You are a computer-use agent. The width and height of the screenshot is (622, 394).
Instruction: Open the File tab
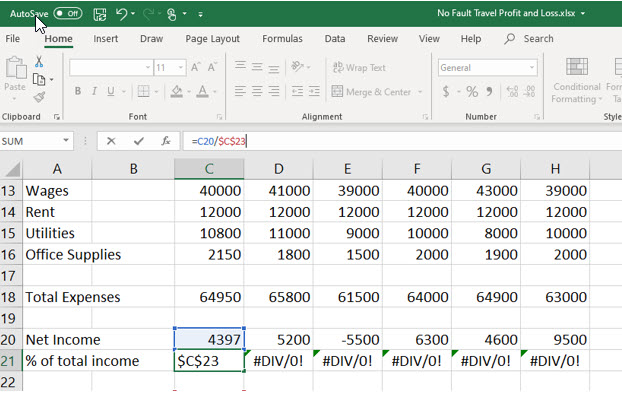click(x=13, y=38)
